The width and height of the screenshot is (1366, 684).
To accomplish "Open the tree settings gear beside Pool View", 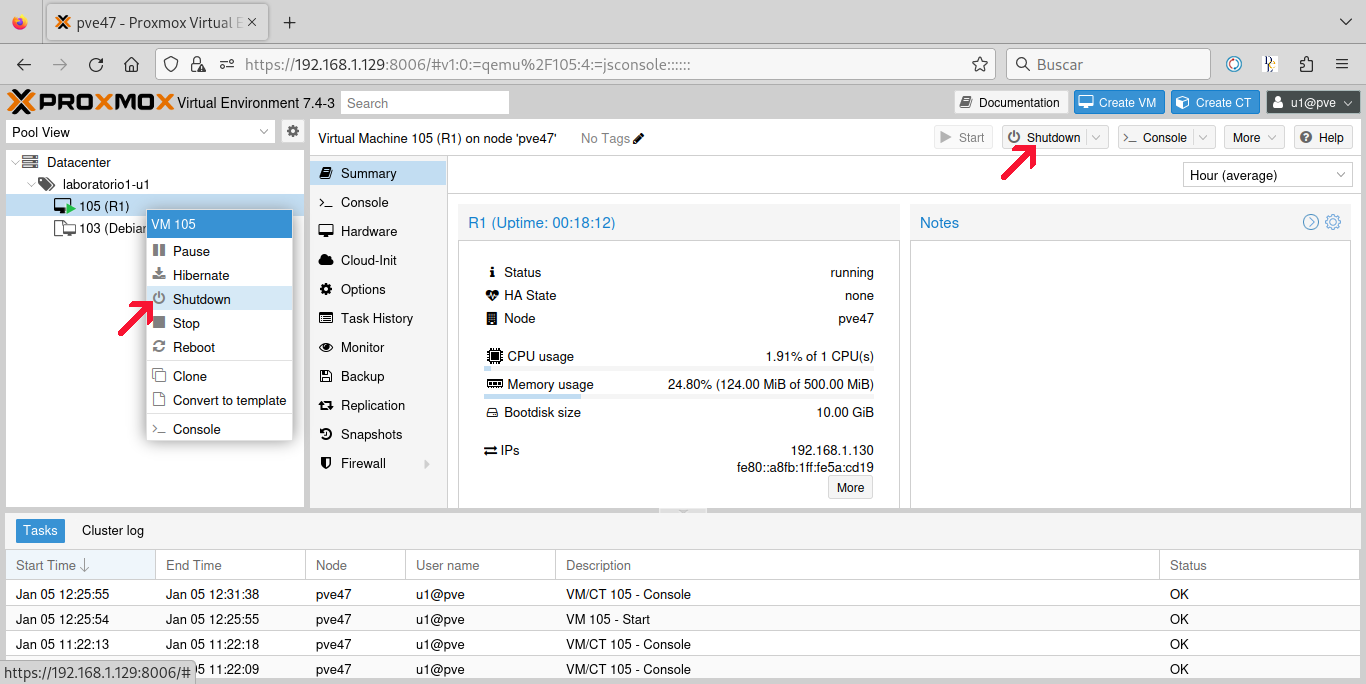I will (x=293, y=131).
